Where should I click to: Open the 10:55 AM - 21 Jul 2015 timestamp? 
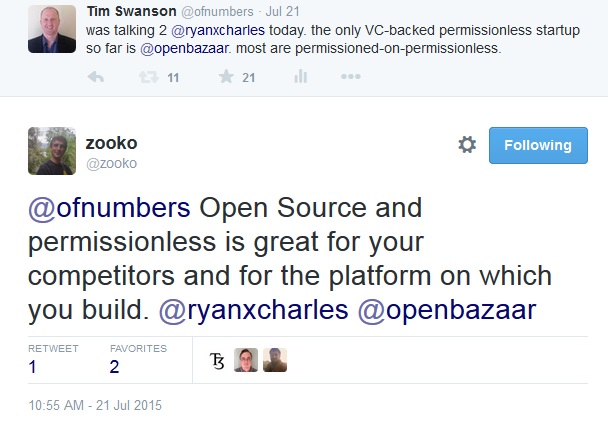pos(95,405)
